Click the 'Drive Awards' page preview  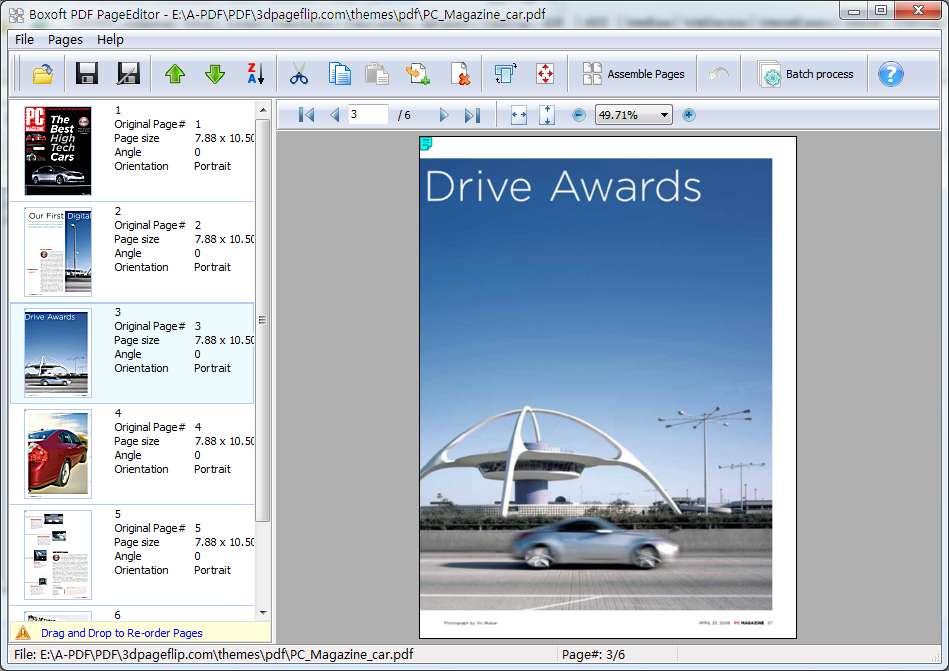[x=608, y=387]
